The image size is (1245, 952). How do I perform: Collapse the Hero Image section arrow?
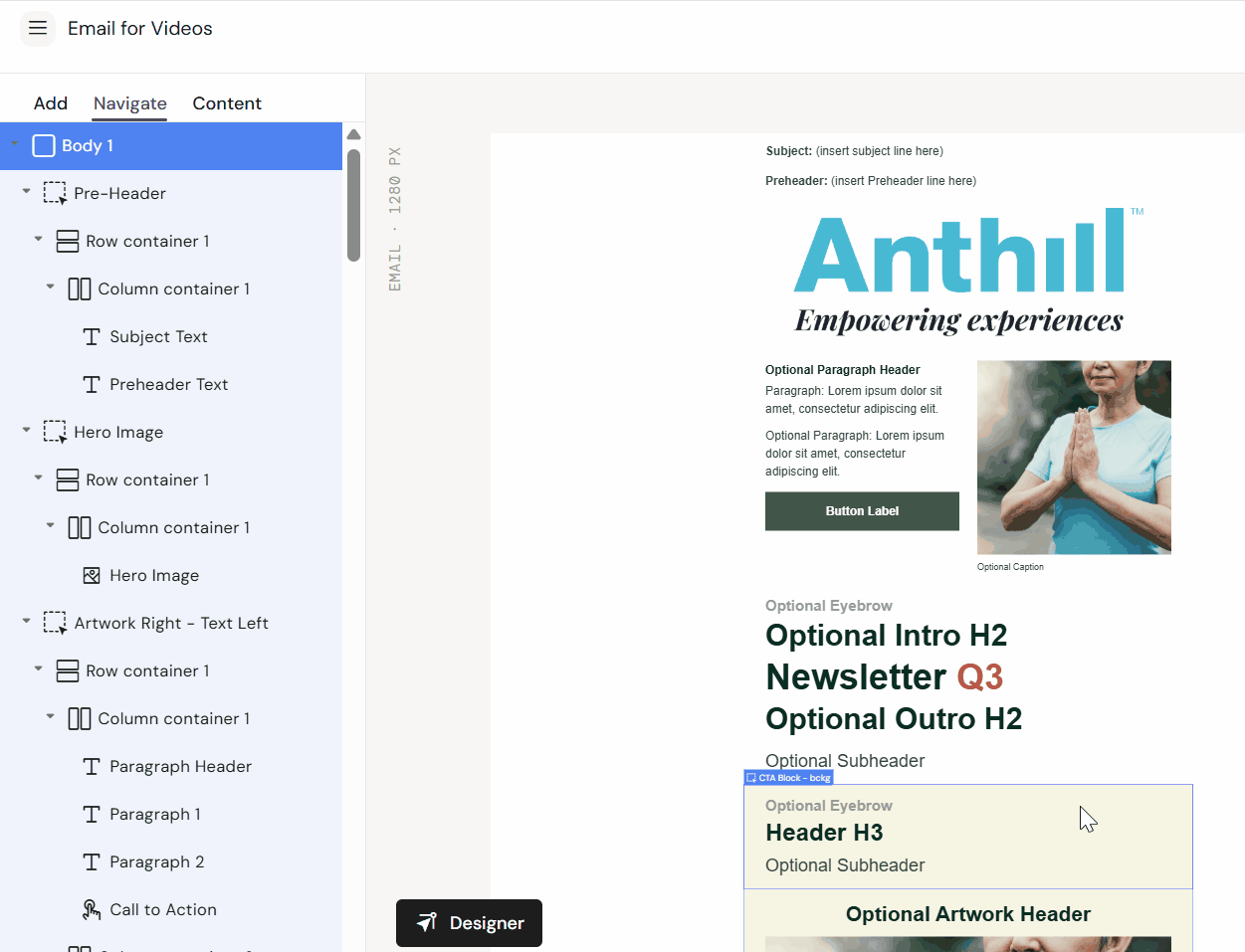27,431
